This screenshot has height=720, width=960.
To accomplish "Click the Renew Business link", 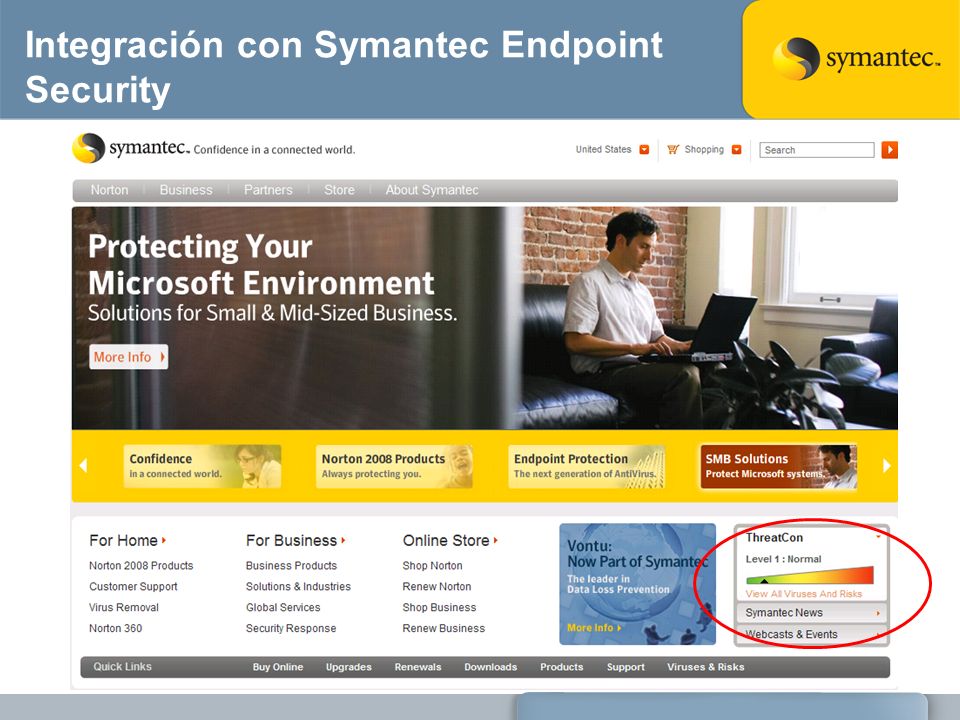I will pos(443,628).
